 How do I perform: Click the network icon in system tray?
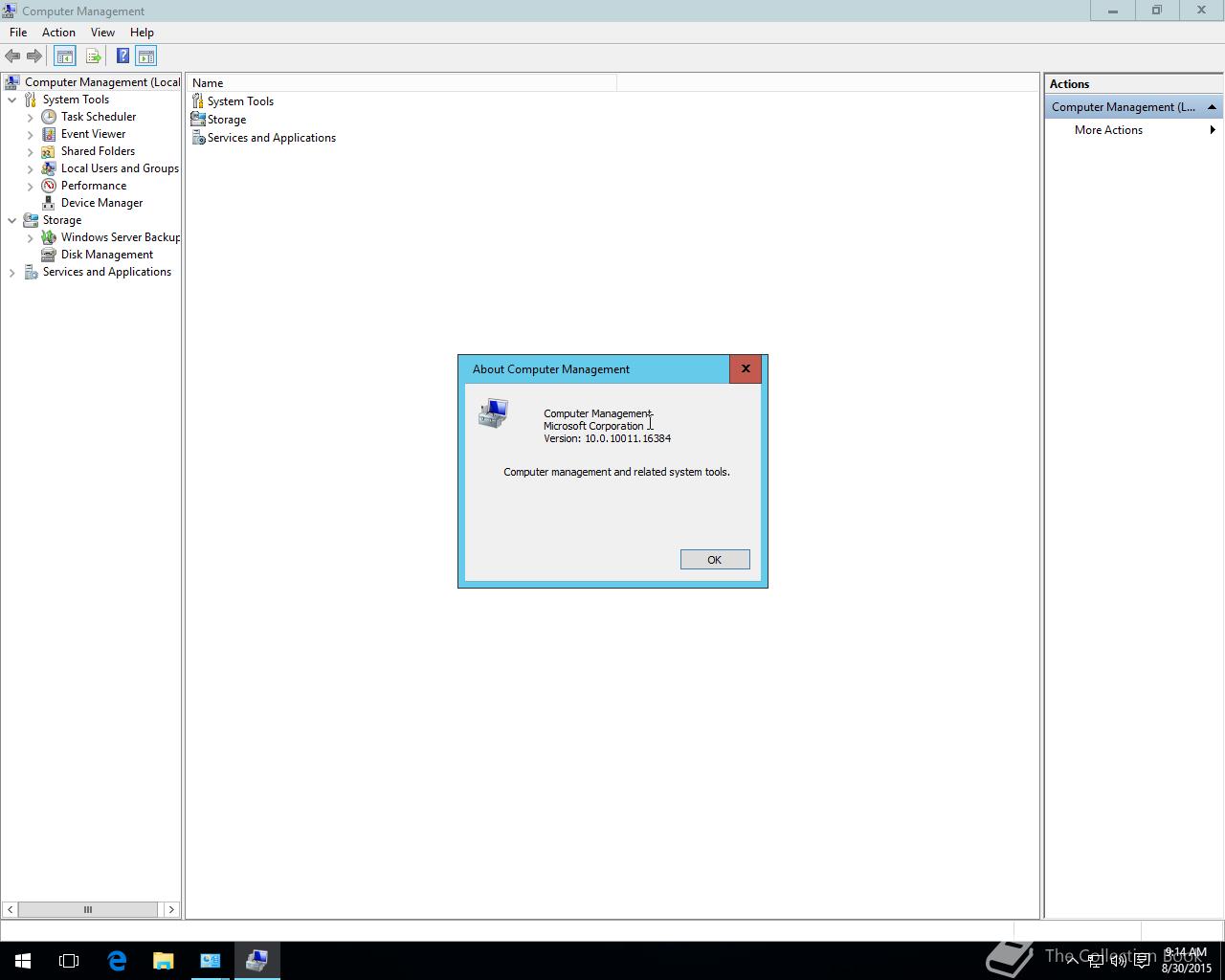point(1096,961)
